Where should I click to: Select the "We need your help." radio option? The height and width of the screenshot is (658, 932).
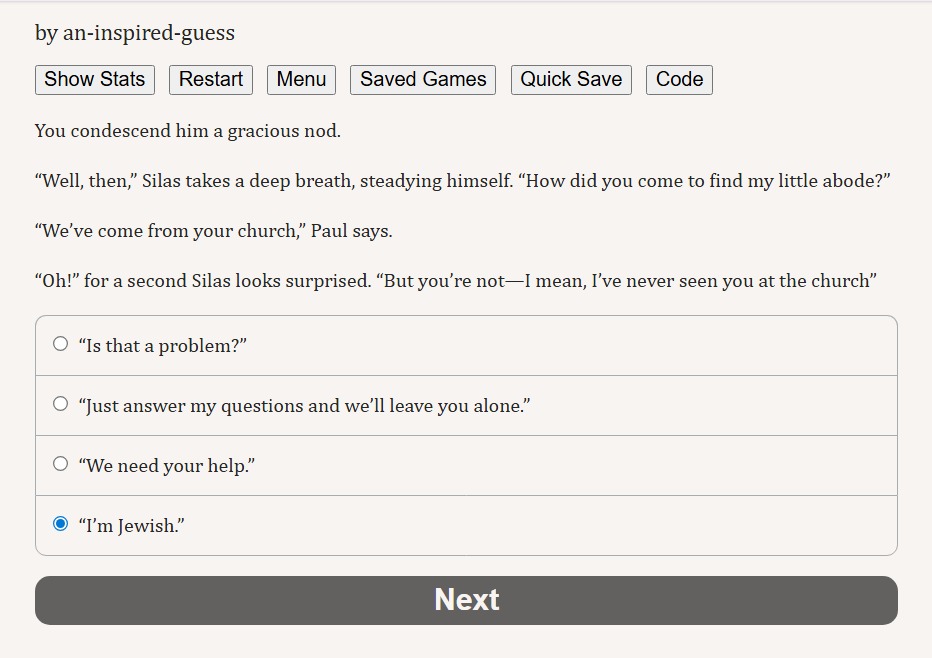pos(61,464)
